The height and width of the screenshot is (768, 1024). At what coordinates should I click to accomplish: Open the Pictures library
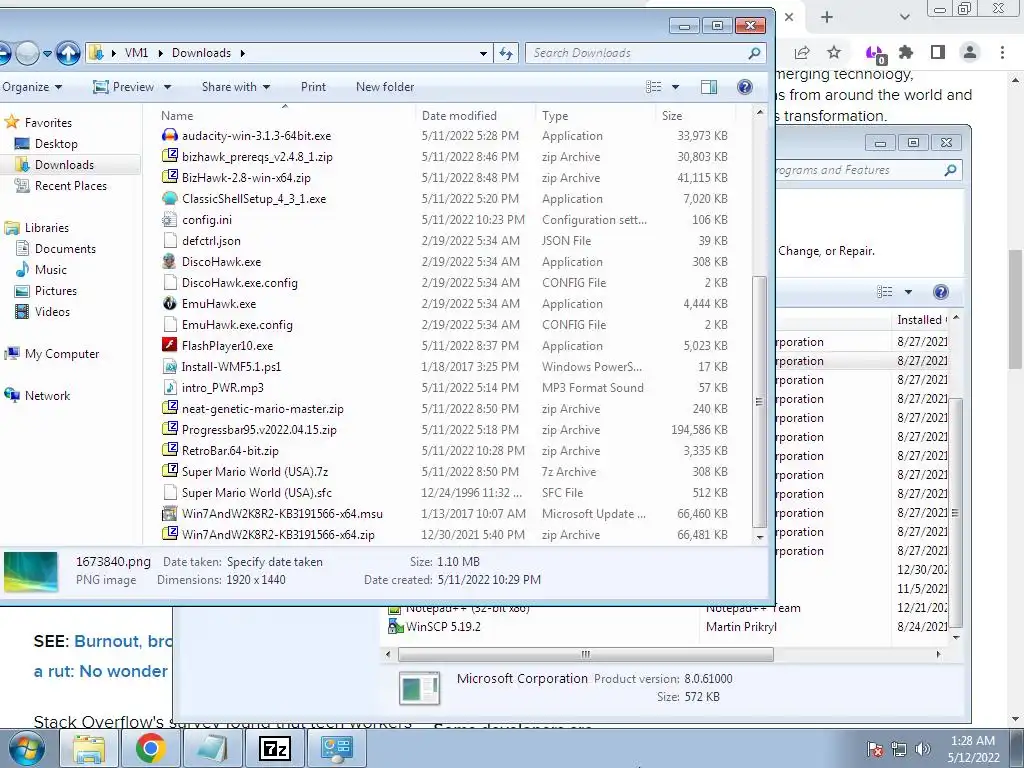pos(56,291)
